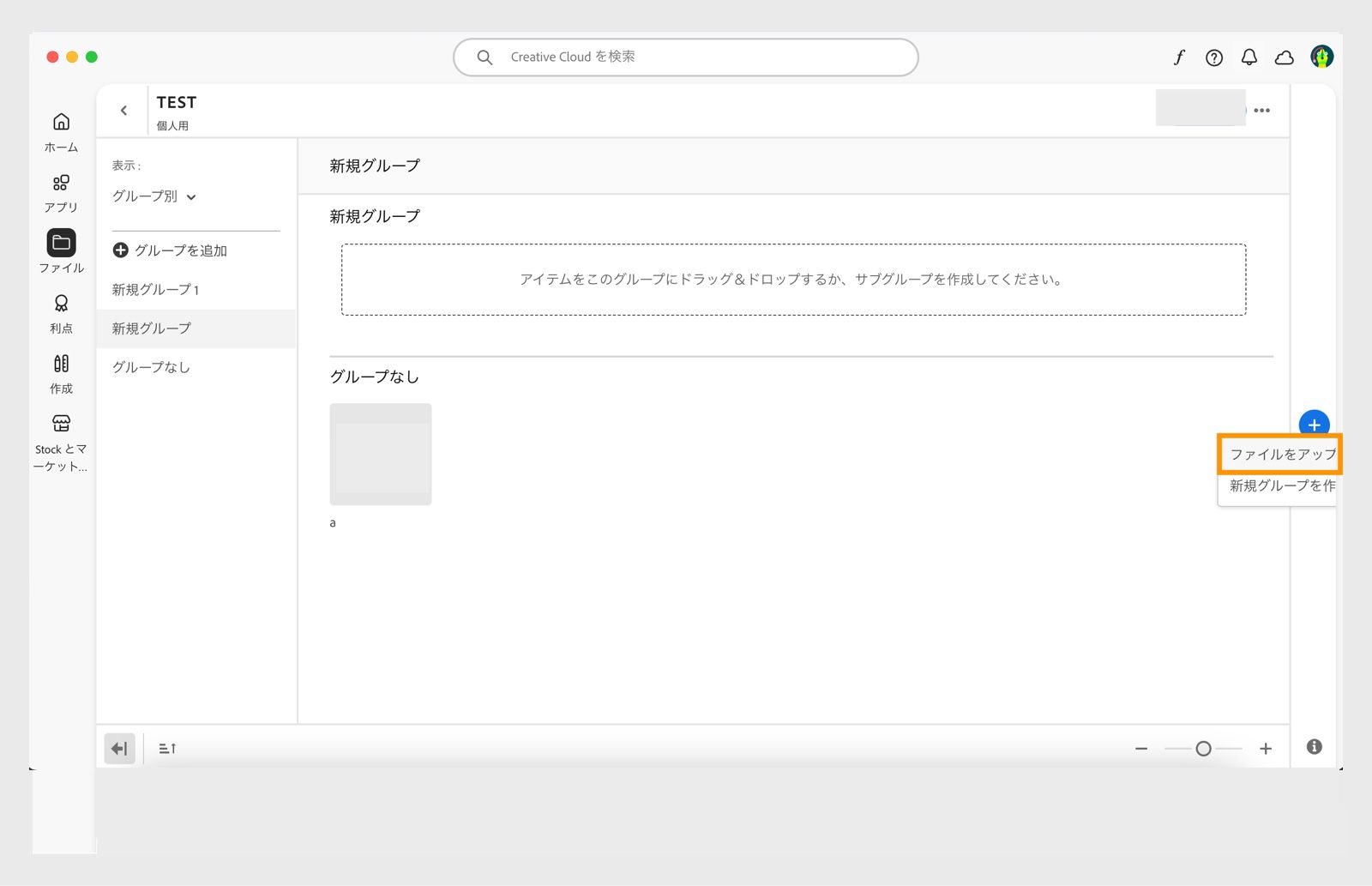
Task: Open the user profile avatar
Action: click(x=1321, y=57)
